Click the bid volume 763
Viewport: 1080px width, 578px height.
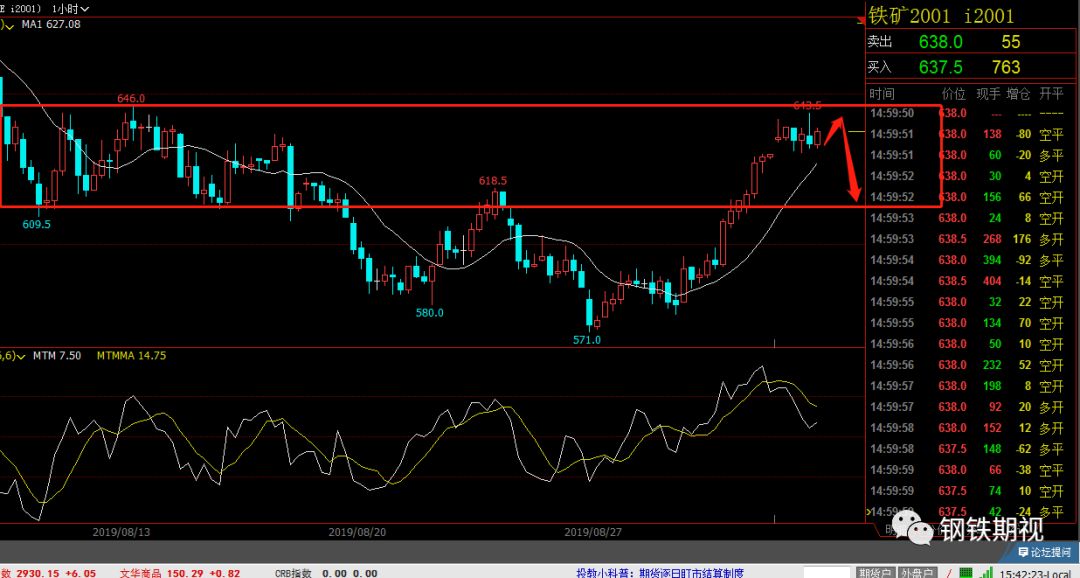pos(1006,68)
